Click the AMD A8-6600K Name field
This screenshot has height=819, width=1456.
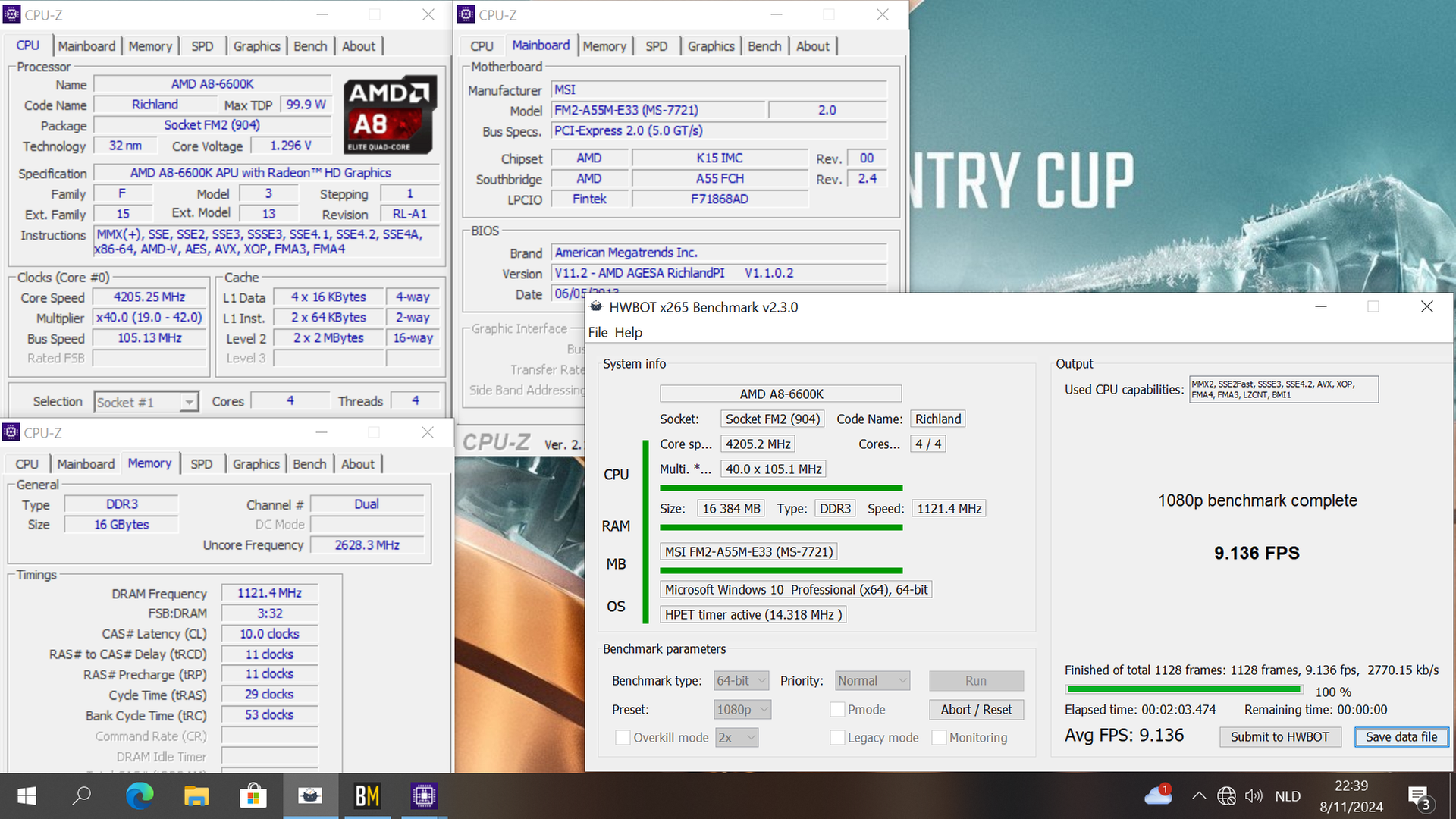(x=212, y=84)
